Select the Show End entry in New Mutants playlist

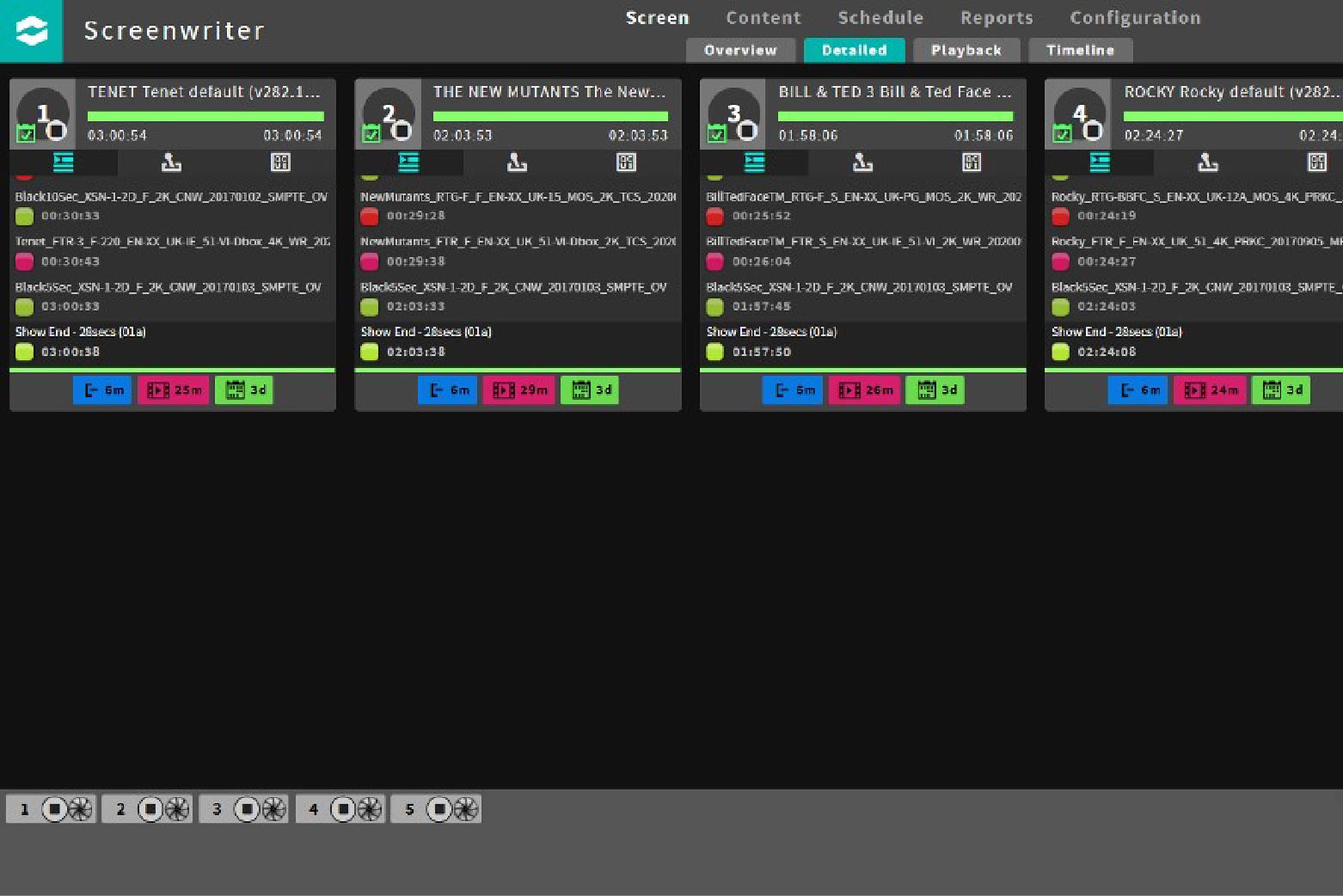[x=426, y=332]
